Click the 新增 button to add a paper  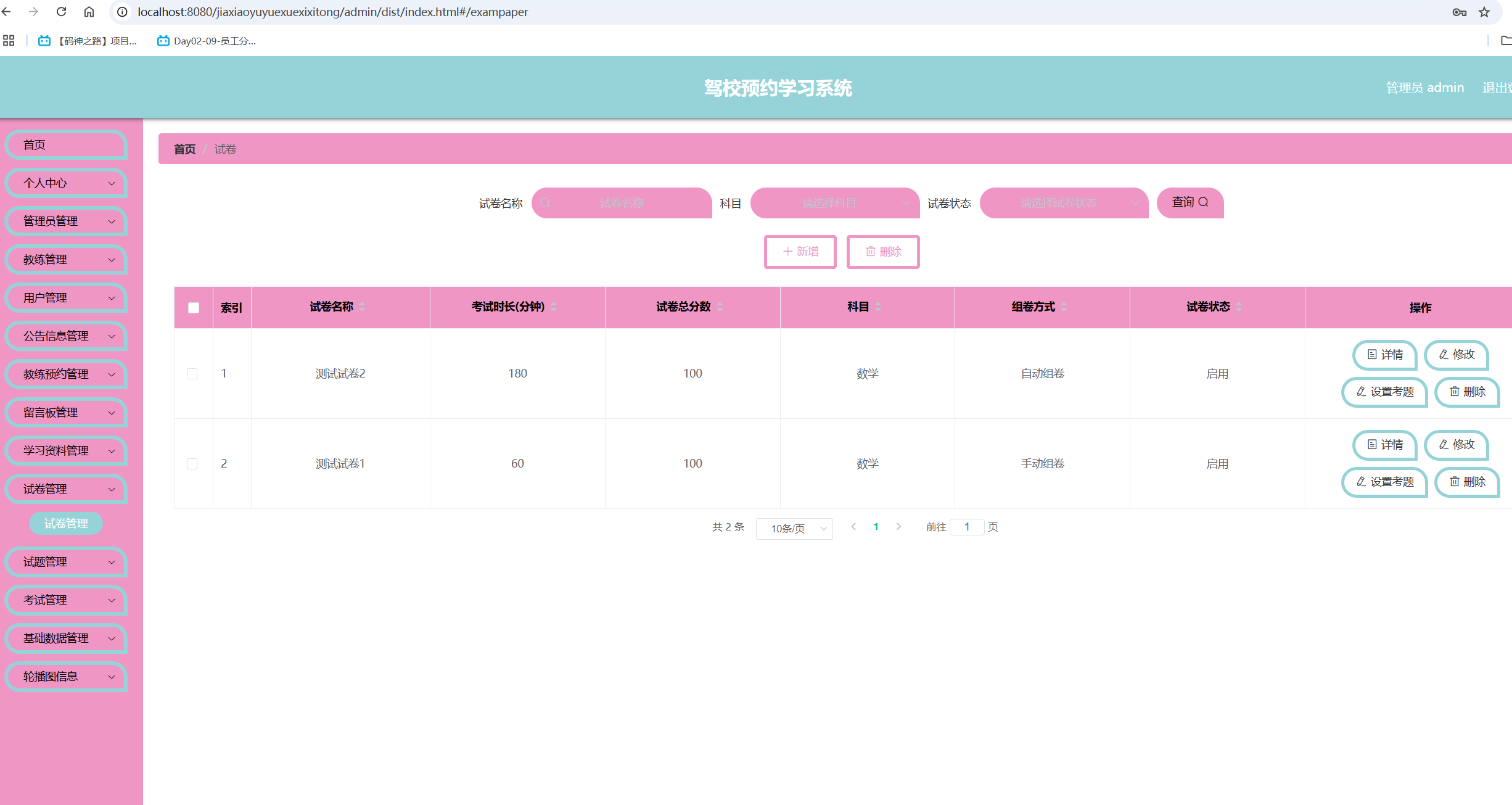[800, 252]
